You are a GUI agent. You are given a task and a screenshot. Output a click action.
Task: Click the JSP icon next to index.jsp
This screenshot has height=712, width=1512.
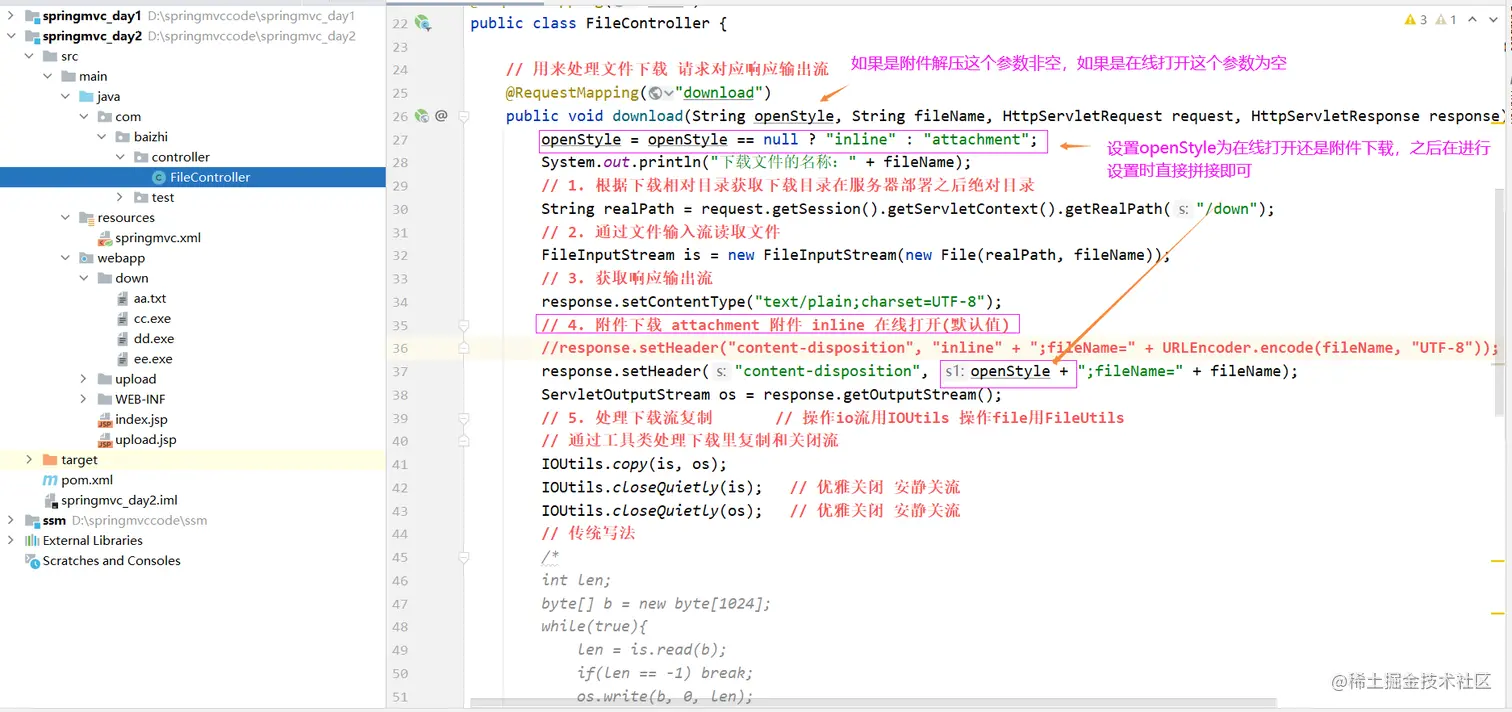105,419
